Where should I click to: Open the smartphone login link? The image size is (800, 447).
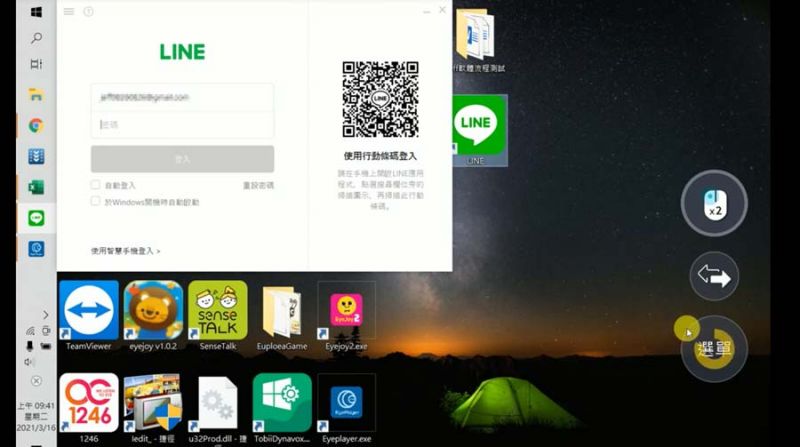125,251
